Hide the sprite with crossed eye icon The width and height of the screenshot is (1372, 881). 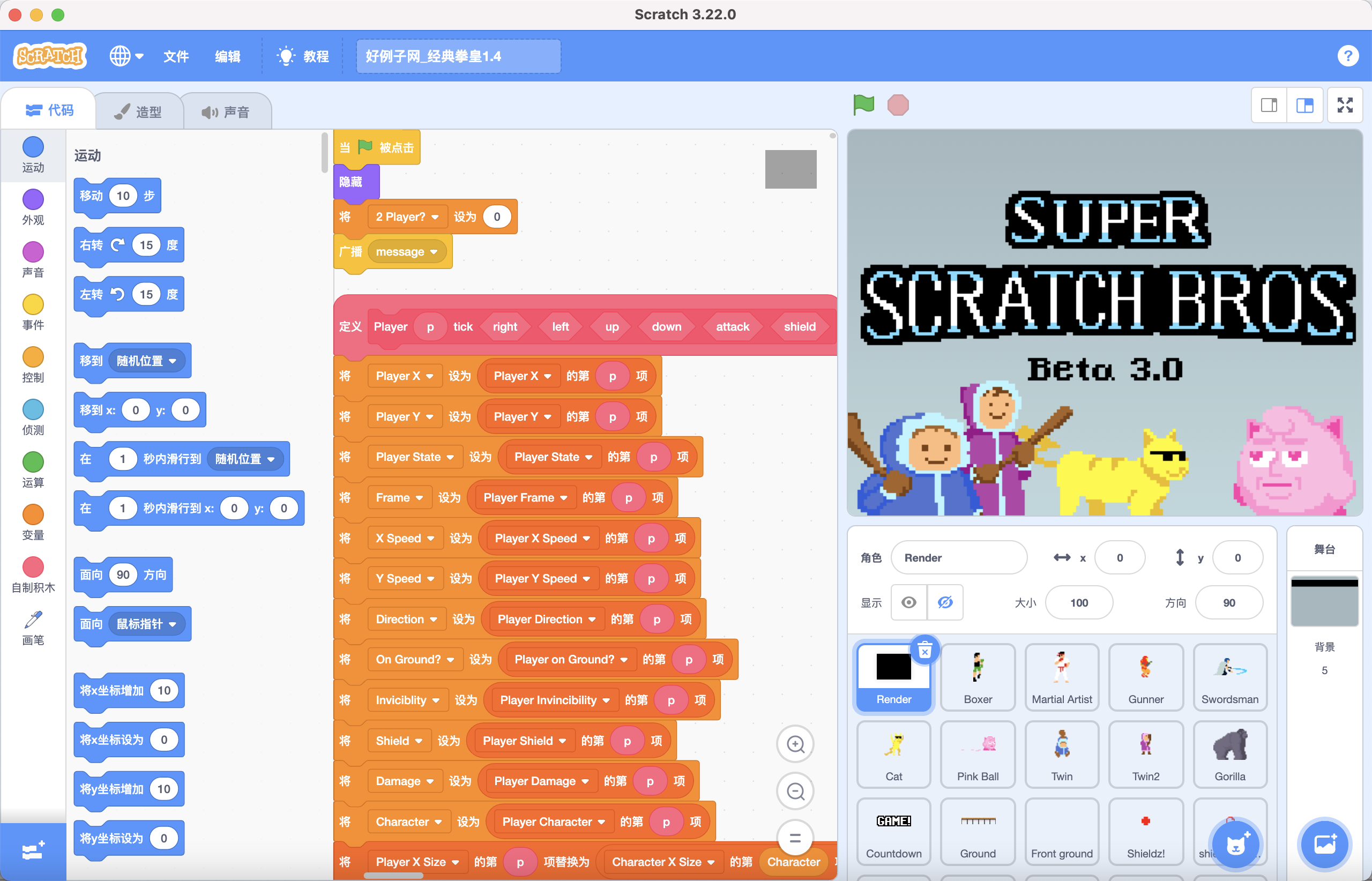[x=945, y=602]
